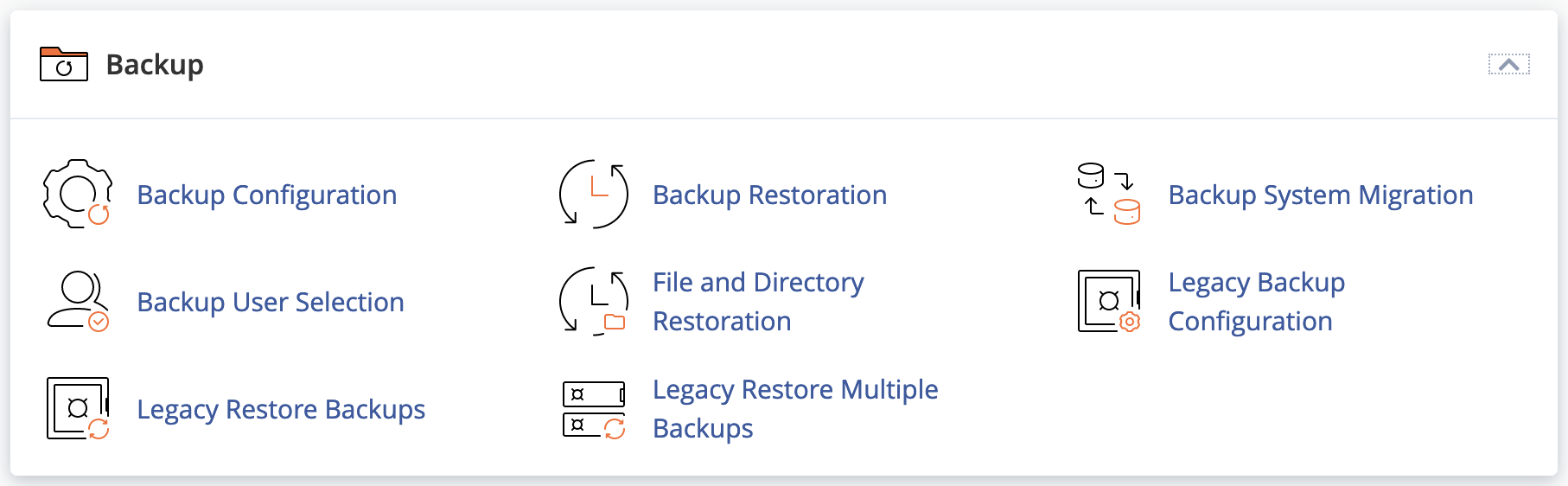
Task: Go to Backup System Migration
Action: tap(1320, 195)
